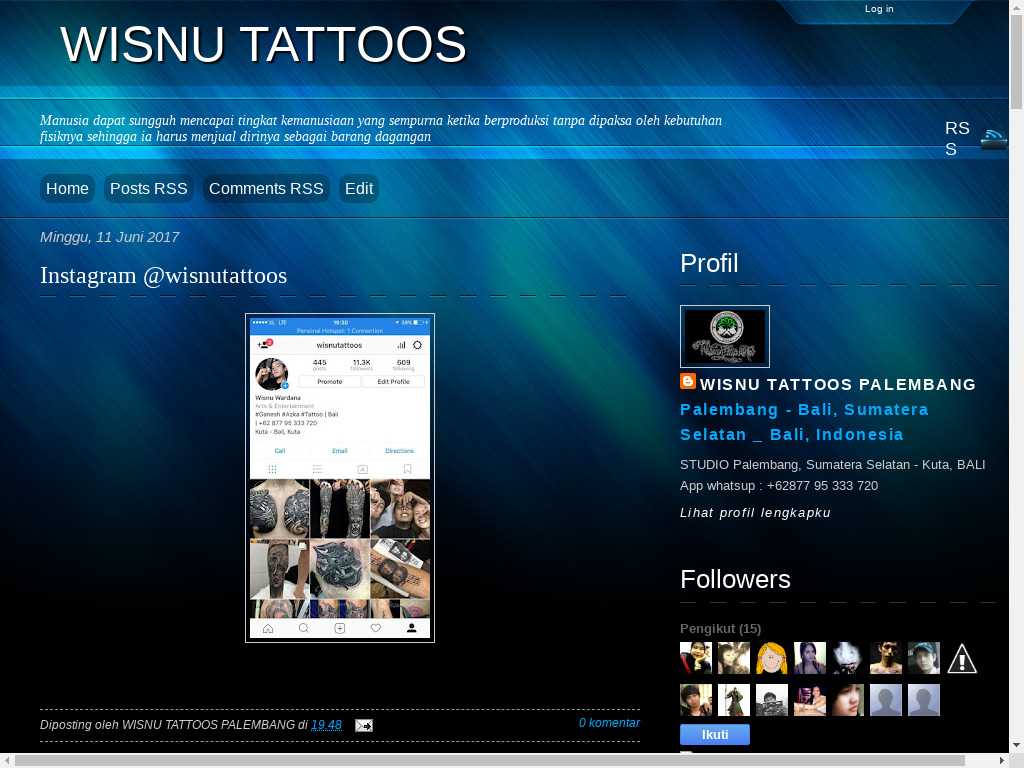Click the Log in link

pos(879,8)
